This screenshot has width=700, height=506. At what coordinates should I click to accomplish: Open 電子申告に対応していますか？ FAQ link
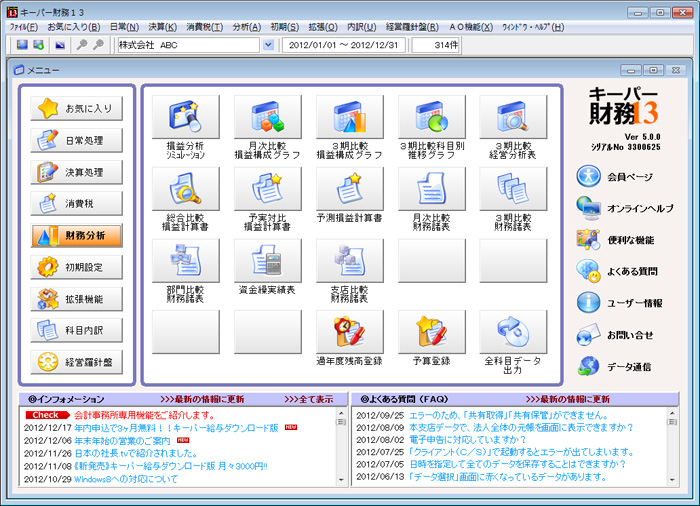point(467,440)
